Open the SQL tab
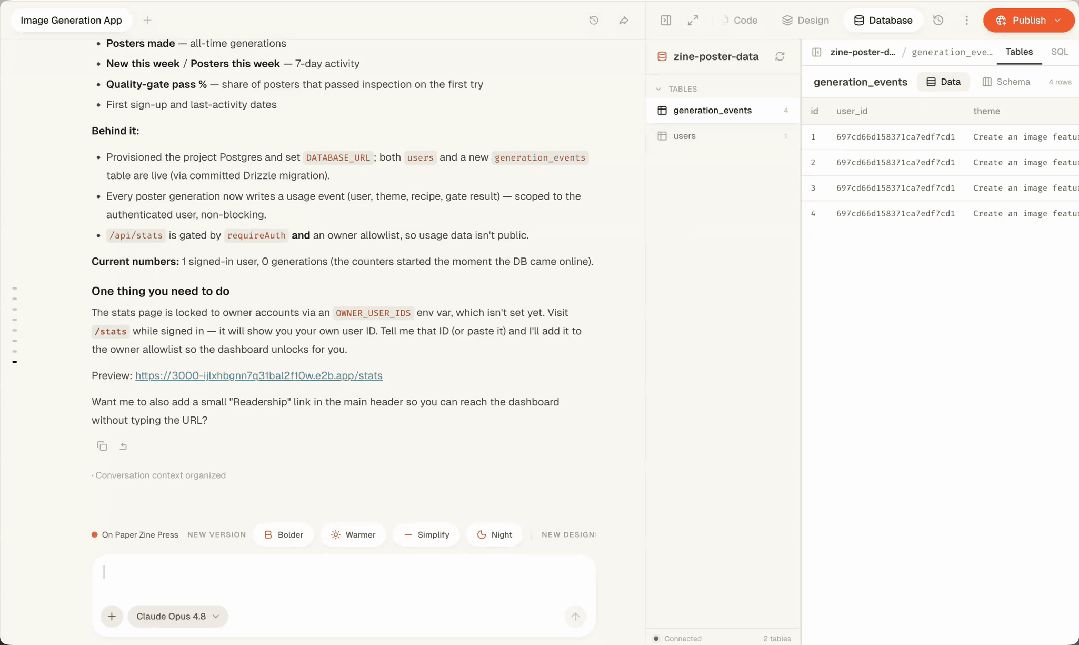 1059,52
